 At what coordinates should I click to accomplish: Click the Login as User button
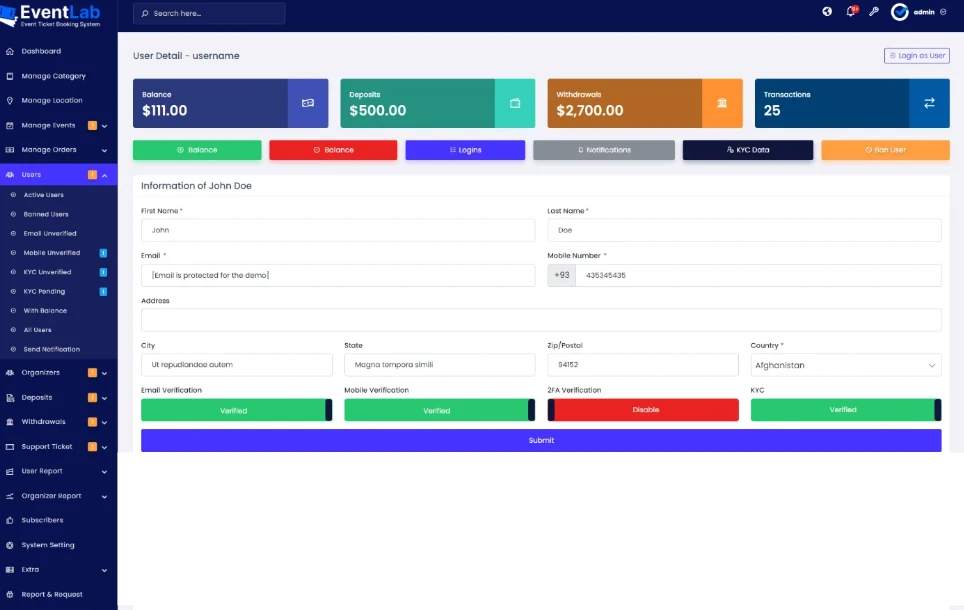[916, 56]
